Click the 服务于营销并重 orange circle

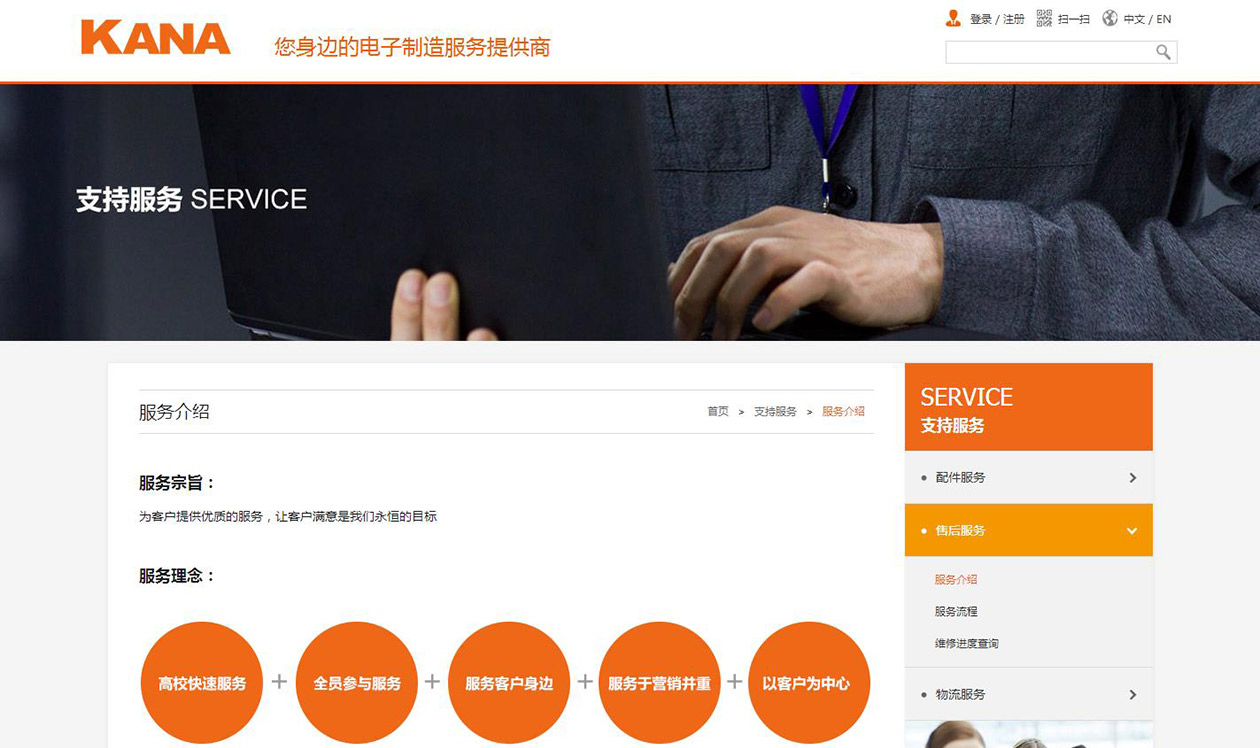coord(659,683)
